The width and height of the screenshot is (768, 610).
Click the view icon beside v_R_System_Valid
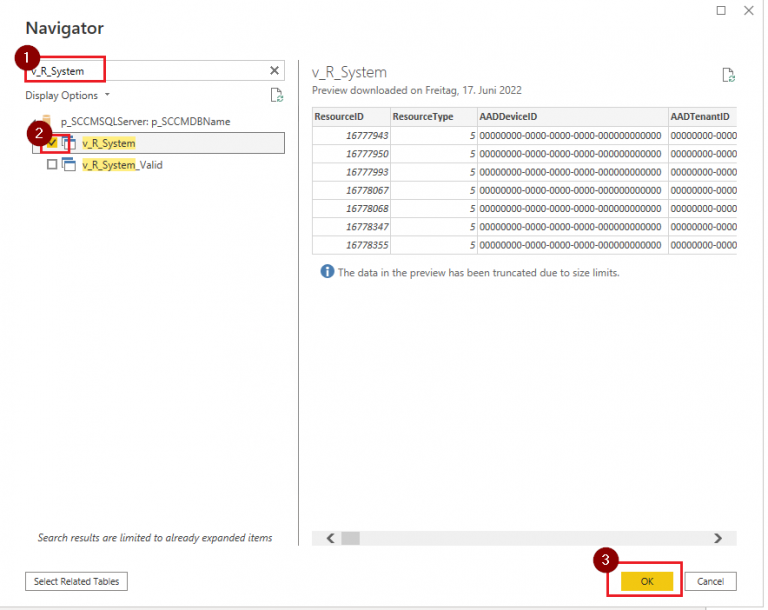[69, 165]
